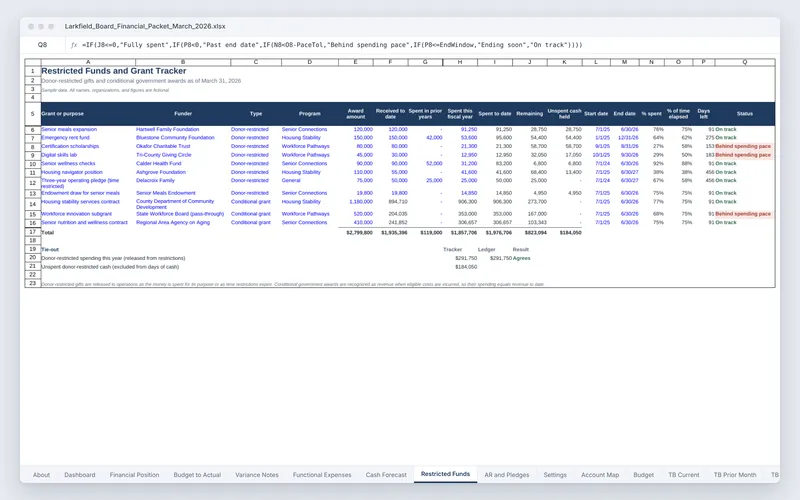Select row 17 header
Screen dimensions: 800x500
point(33,232)
